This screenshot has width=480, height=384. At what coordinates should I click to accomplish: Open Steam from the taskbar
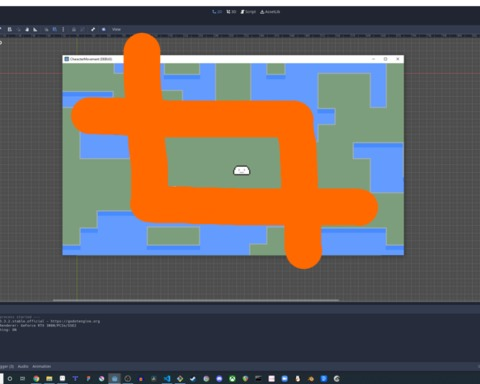[193, 379]
